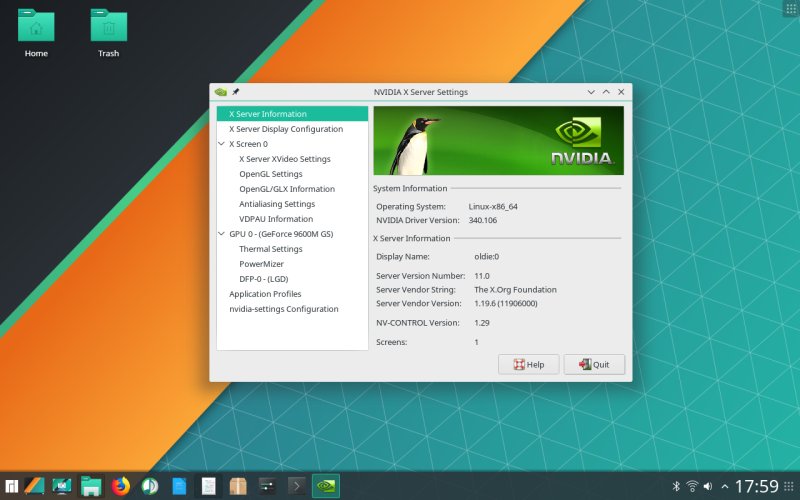Click the NV-CONTROL version value 1.29
800x500 pixels.
pyautogui.click(x=482, y=323)
